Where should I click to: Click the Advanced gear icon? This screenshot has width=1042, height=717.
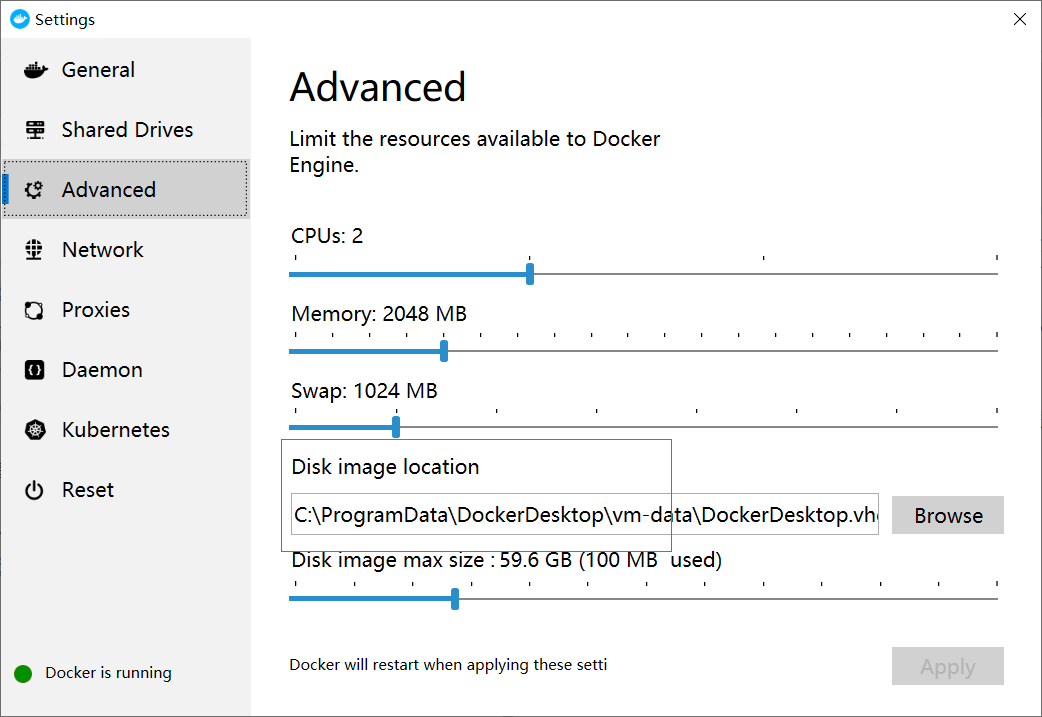click(x=35, y=190)
